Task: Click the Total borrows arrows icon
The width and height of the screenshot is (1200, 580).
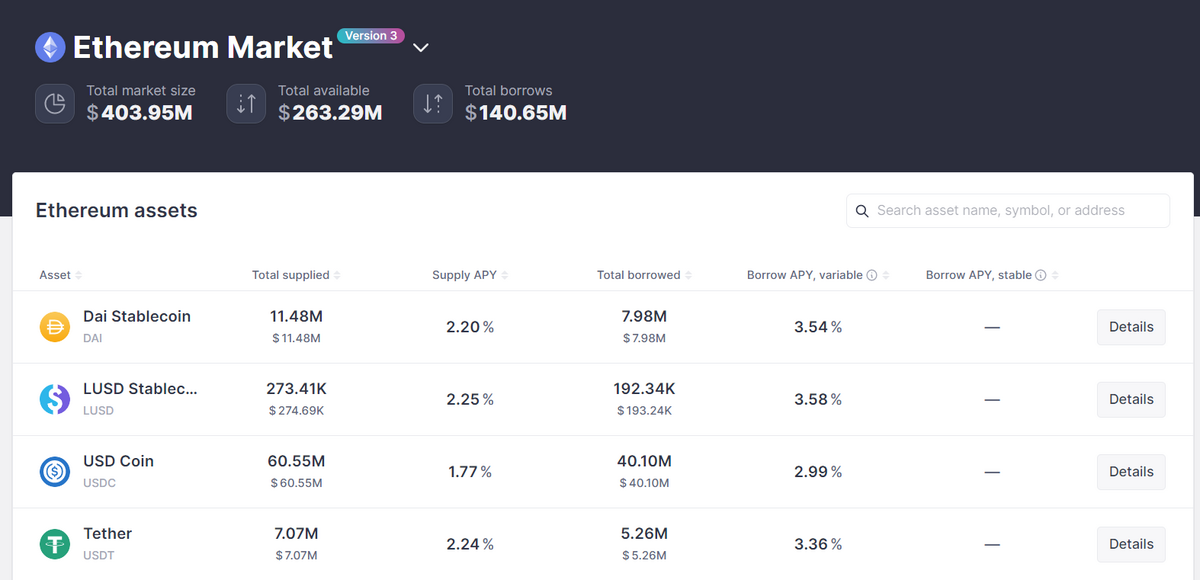Action: click(433, 104)
